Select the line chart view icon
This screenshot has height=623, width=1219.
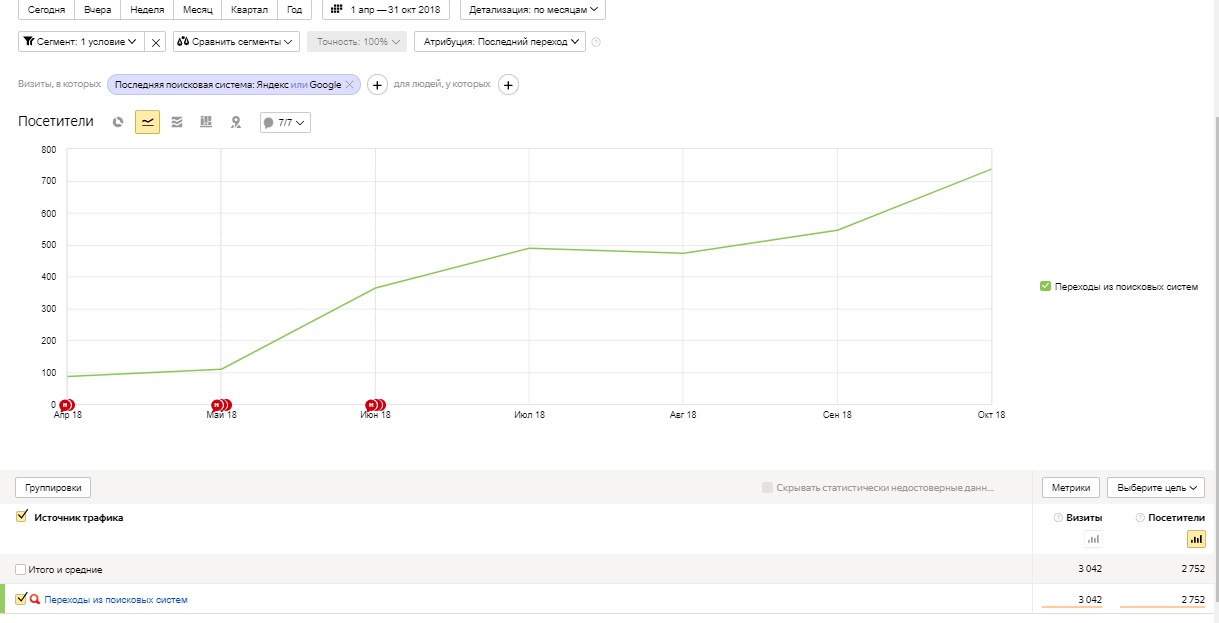point(148,122)
